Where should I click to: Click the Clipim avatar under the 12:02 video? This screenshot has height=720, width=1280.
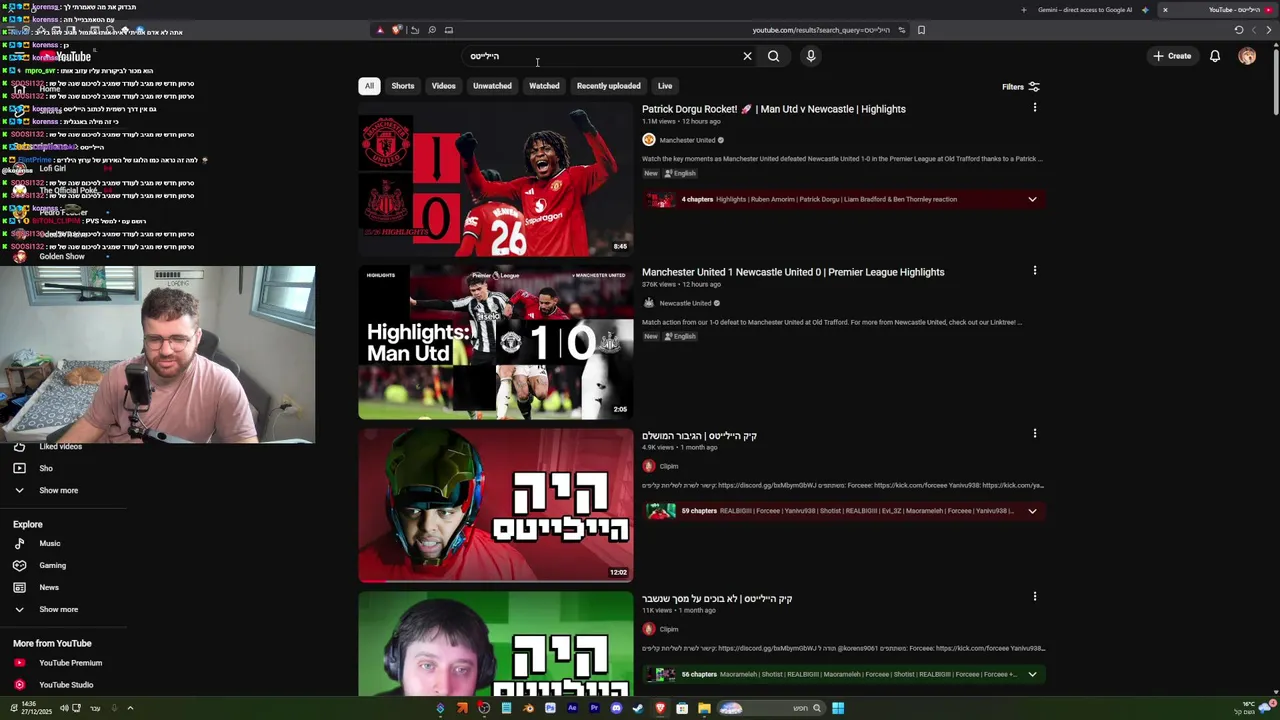[649, 466]
